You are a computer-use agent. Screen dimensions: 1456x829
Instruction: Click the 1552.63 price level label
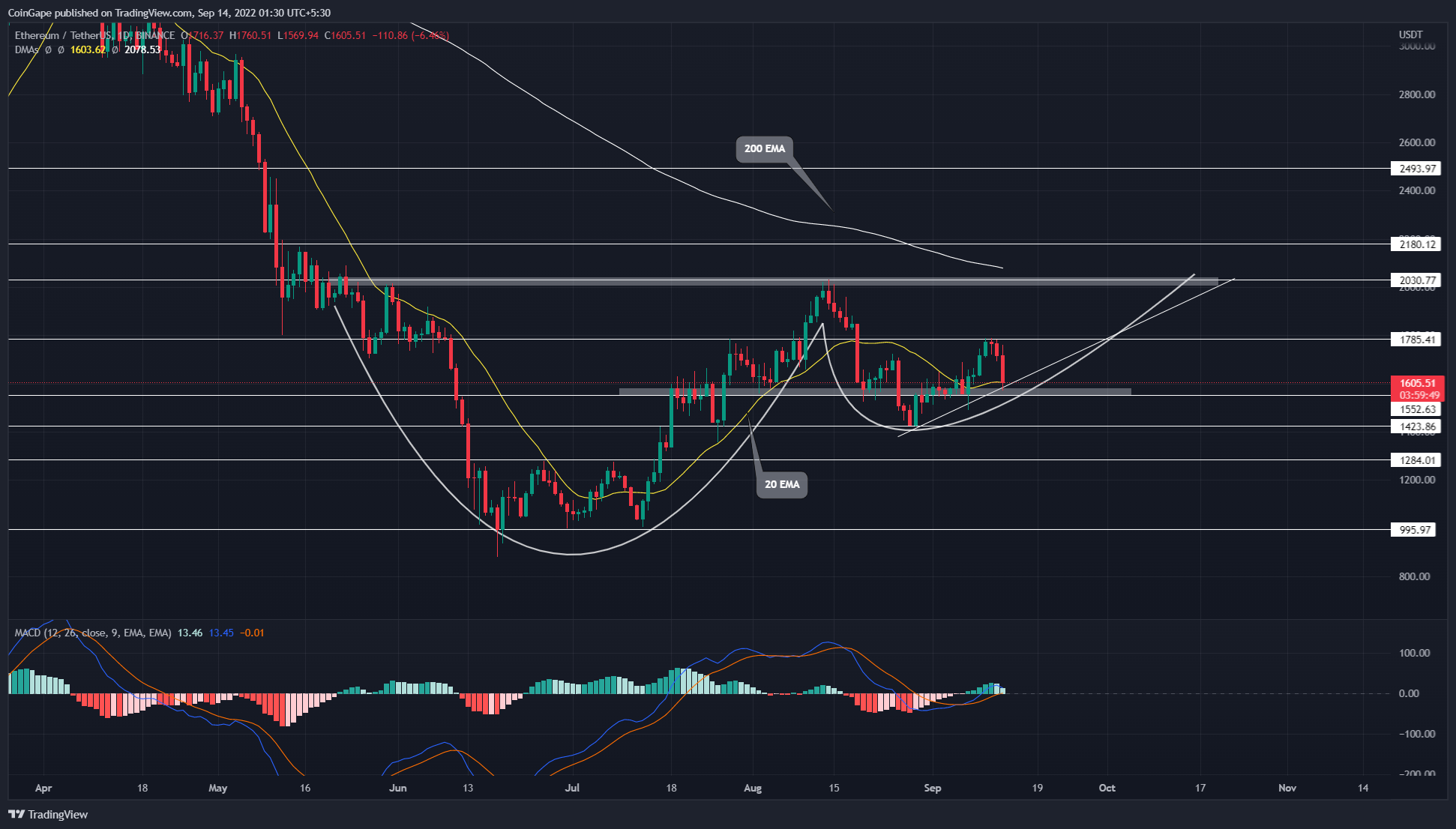pyautogui.click(x=1416, y=409)
